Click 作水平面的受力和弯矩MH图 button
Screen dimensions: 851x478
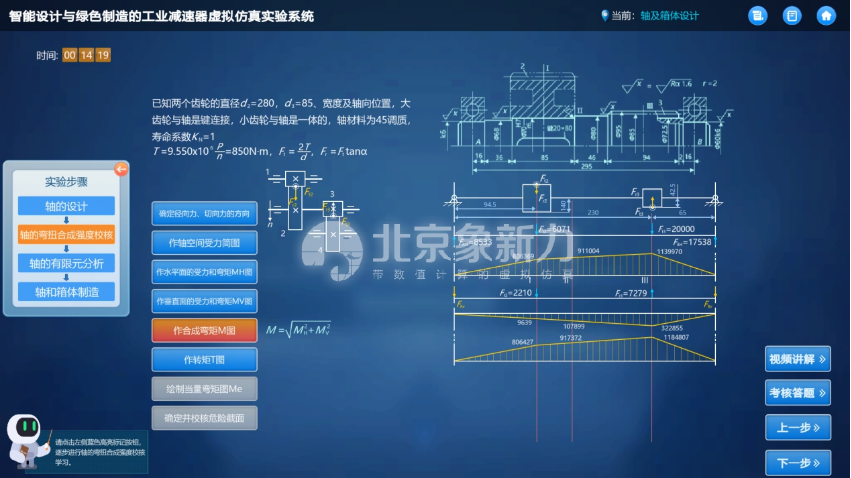pyautogui.click(x=205, y=272)
